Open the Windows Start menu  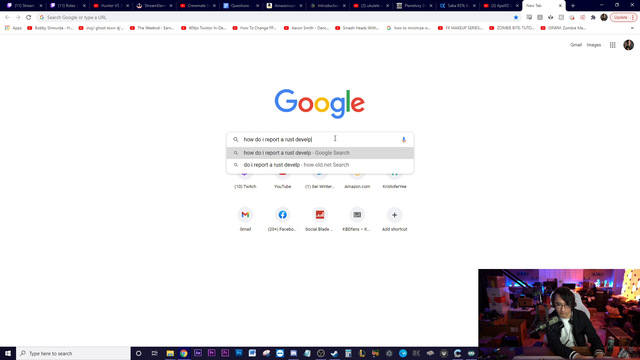(8, 353)
